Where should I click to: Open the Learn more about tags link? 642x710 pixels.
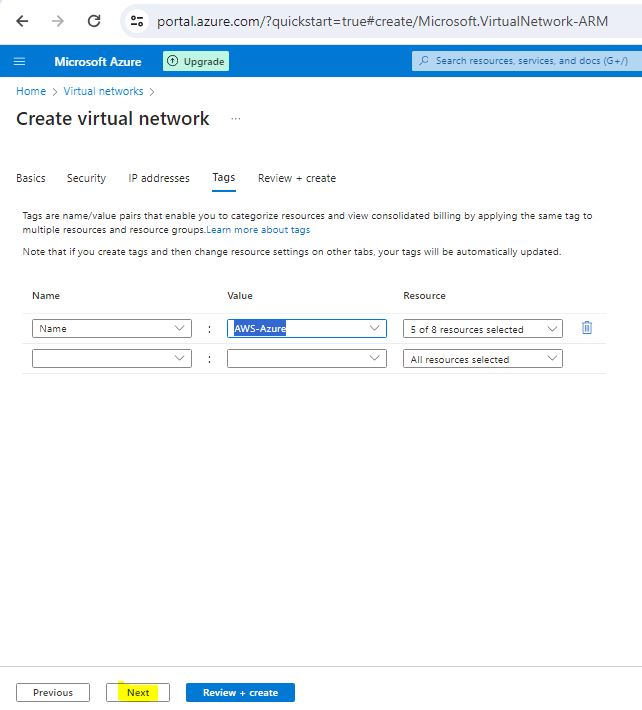click(x=258, y=230)
